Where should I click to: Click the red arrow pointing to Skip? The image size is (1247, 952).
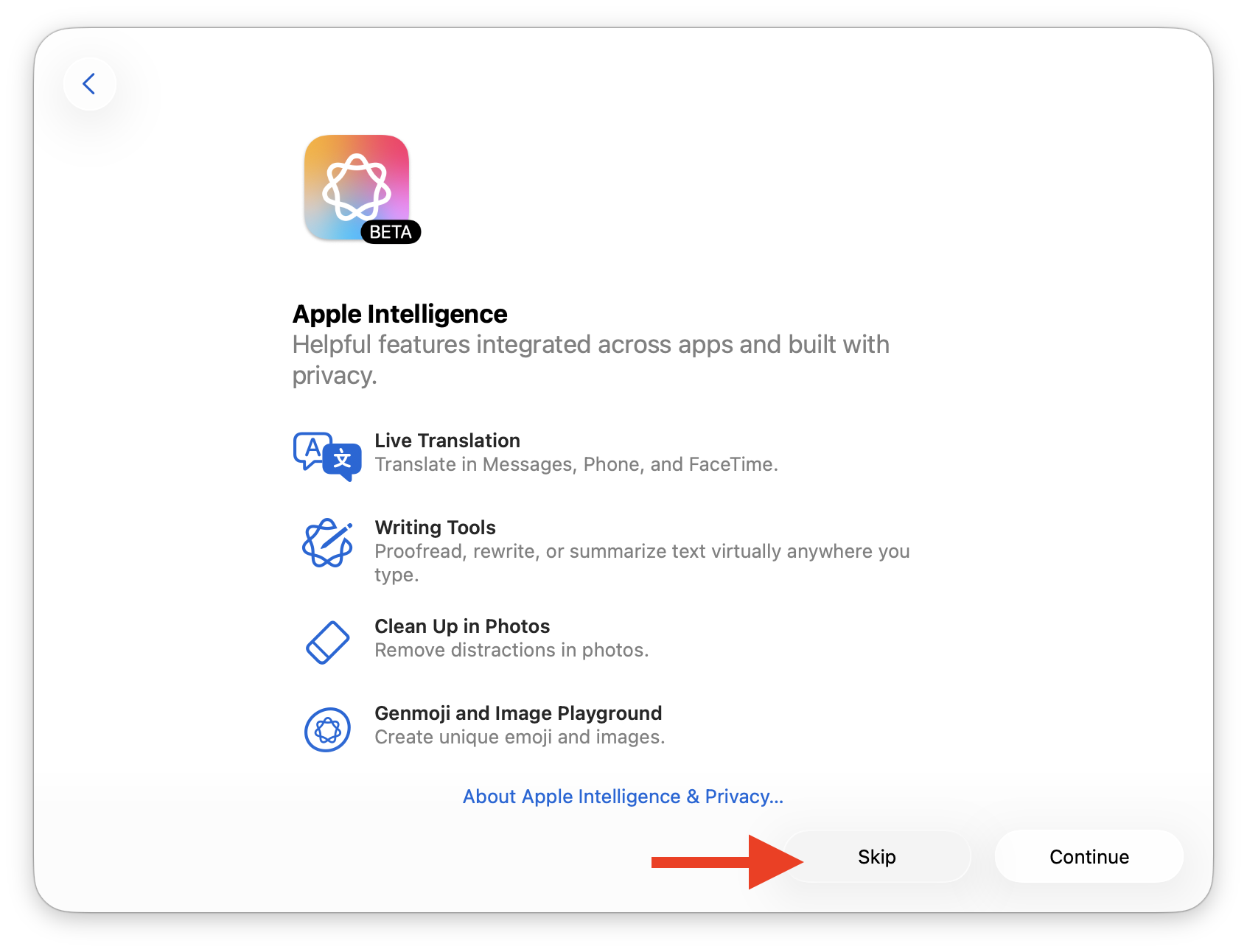click(727, 862)
